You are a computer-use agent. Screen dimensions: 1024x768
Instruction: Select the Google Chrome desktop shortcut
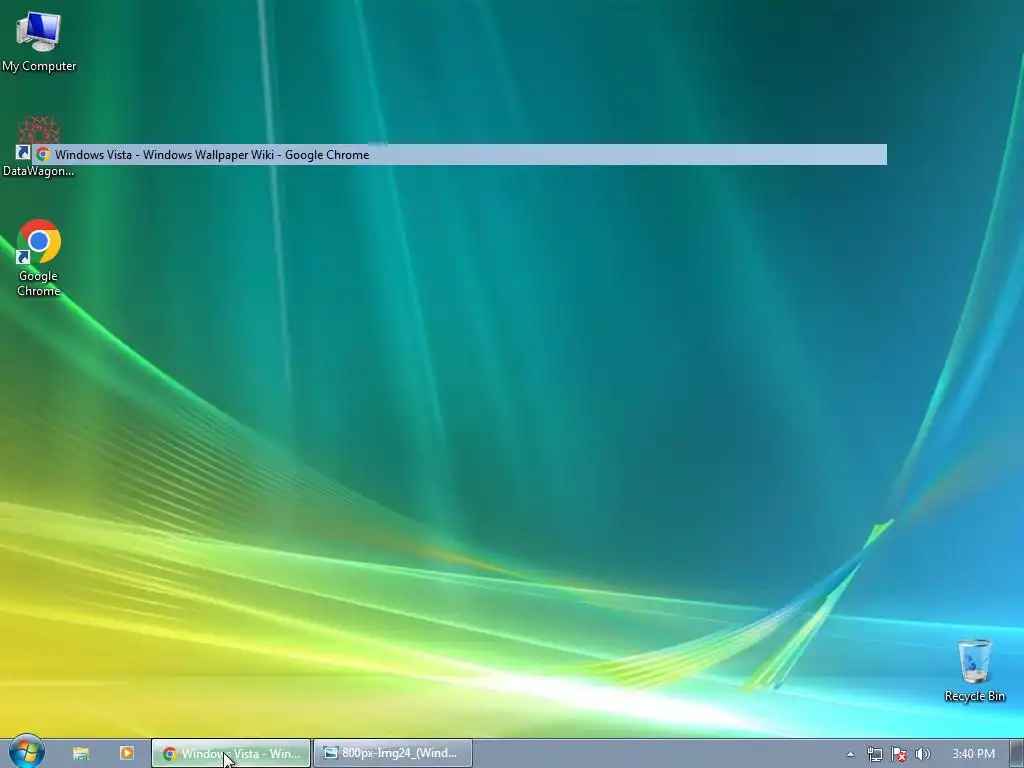coord(39,258)
